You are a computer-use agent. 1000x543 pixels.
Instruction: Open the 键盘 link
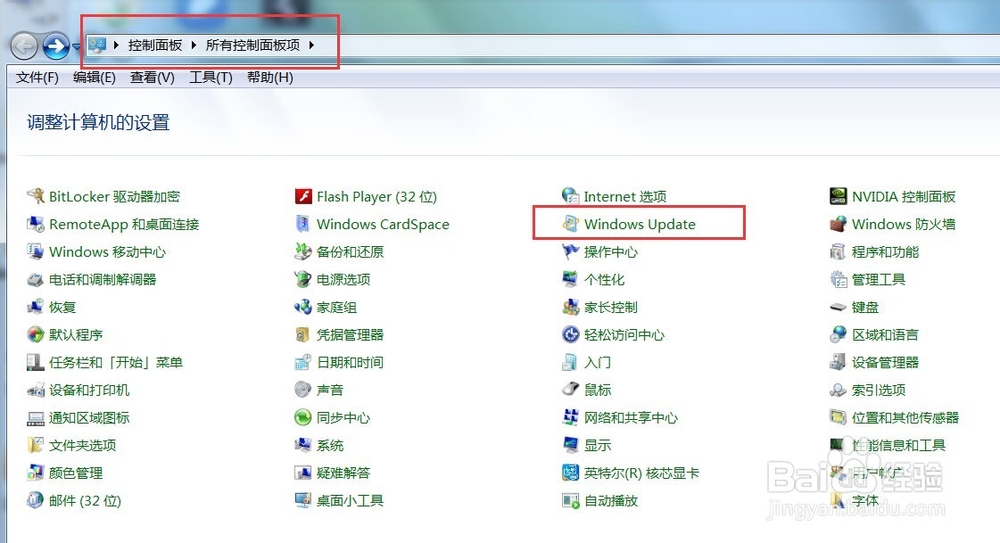865,308
